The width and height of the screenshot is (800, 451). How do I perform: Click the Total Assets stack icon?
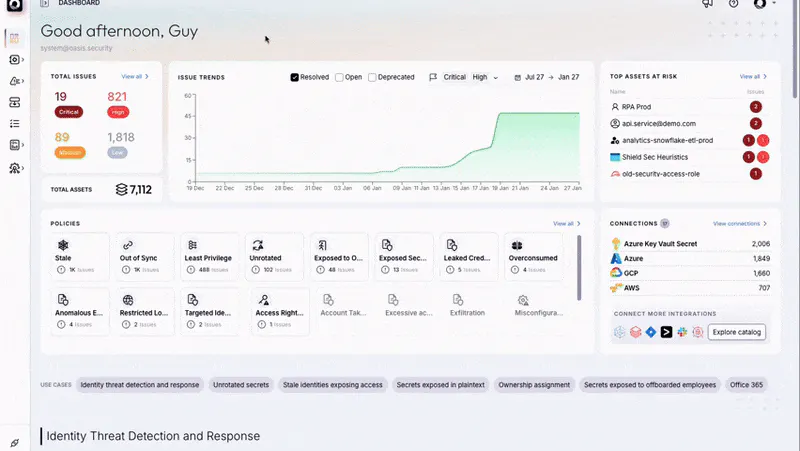121,189
